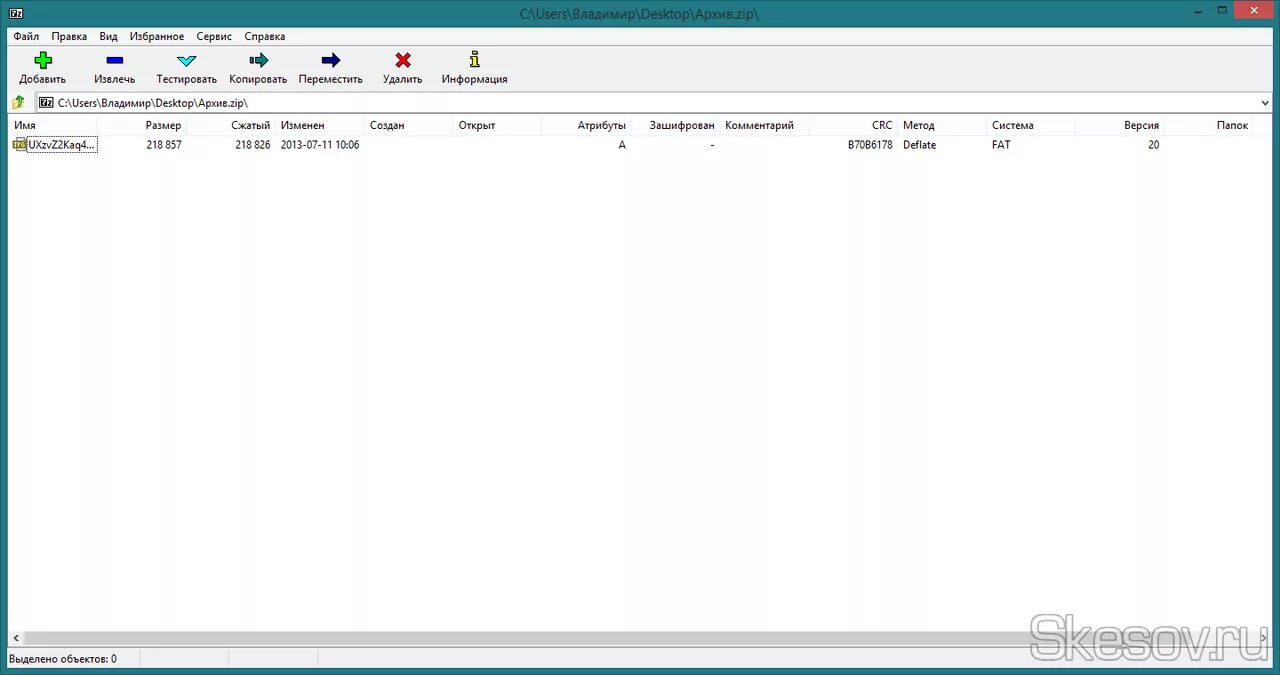This screenshot has width=1280, height=675.
Task: Expand the address path dropdown
Action: tap(1265, 102)
